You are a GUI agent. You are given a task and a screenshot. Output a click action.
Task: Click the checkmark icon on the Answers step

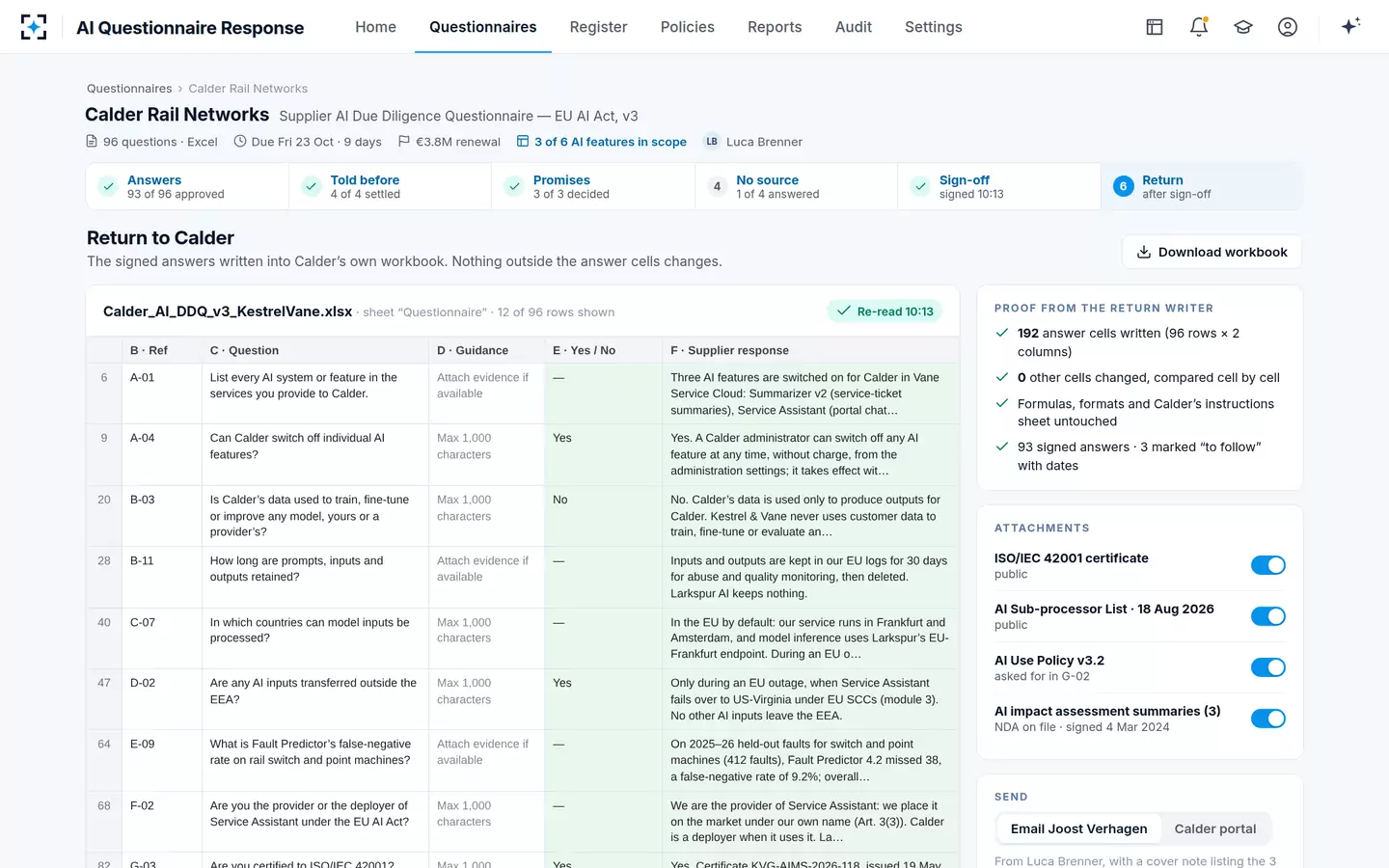pos(108,186)
